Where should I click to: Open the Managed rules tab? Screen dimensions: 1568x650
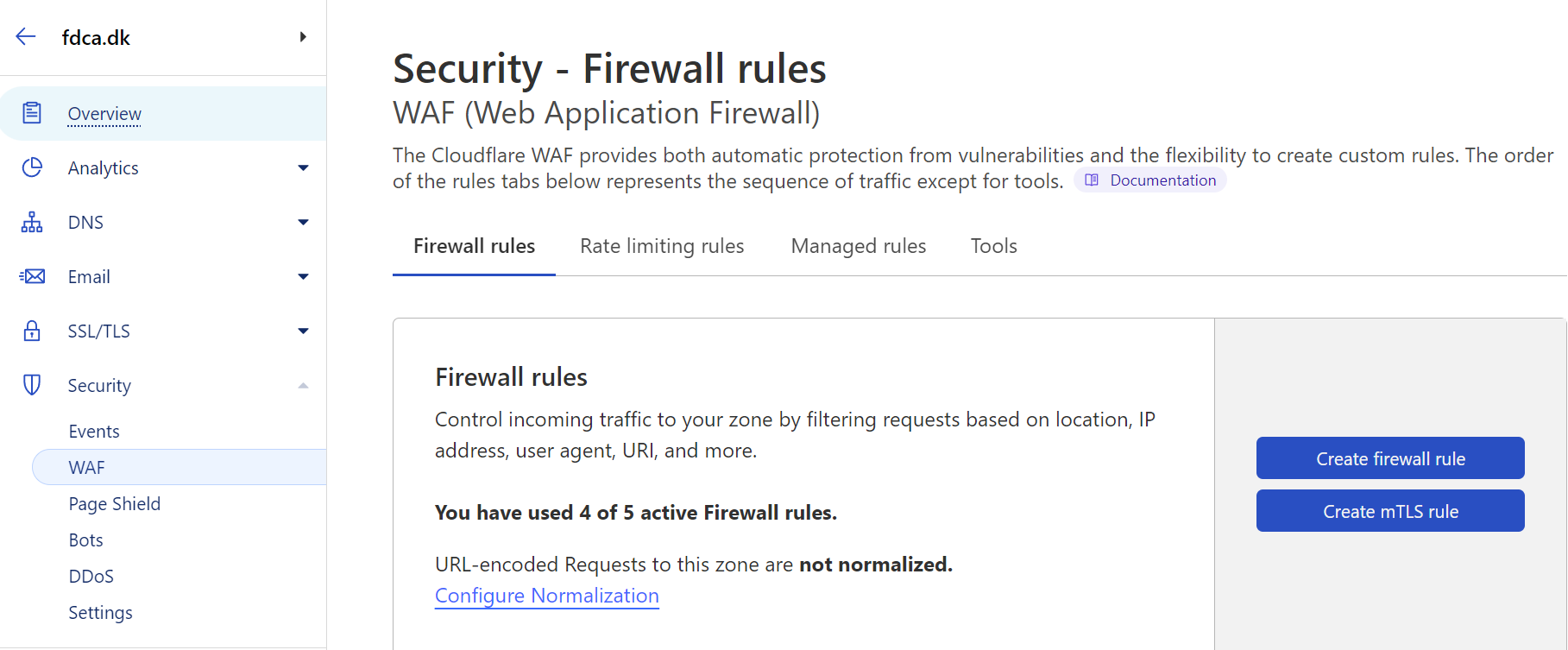pos(858,246)
